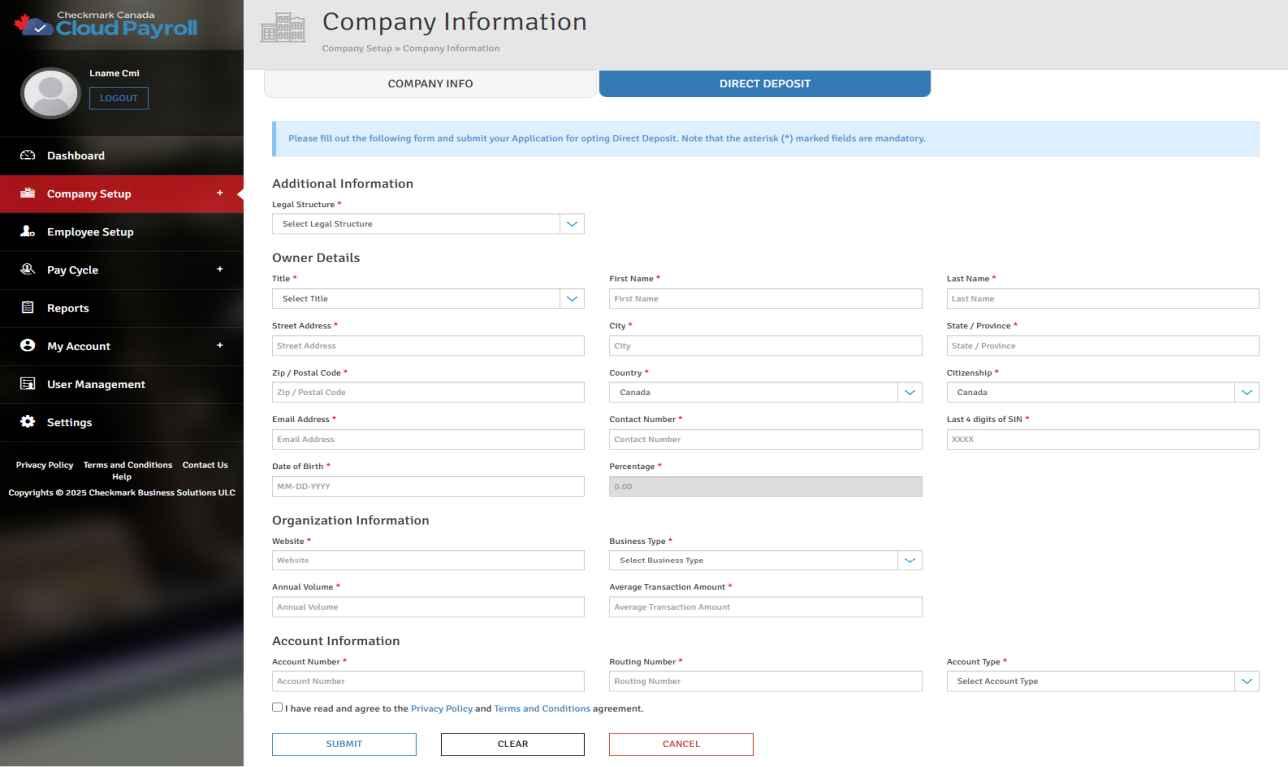Viewport: 1288px width, 767px height.
Task: Click the Employee Setup person icon
Action: point(28,232)
